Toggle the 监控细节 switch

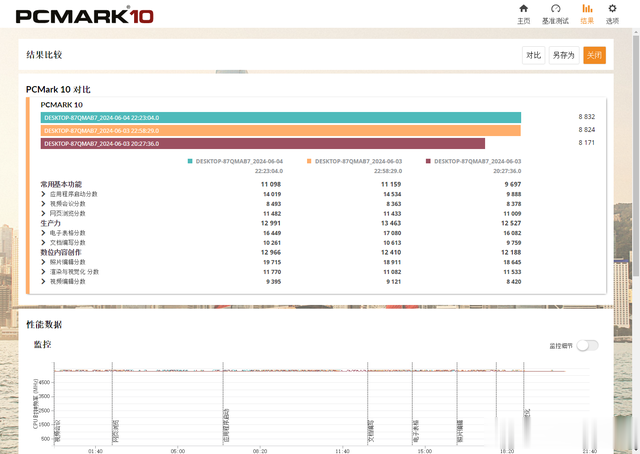(587, 345)
